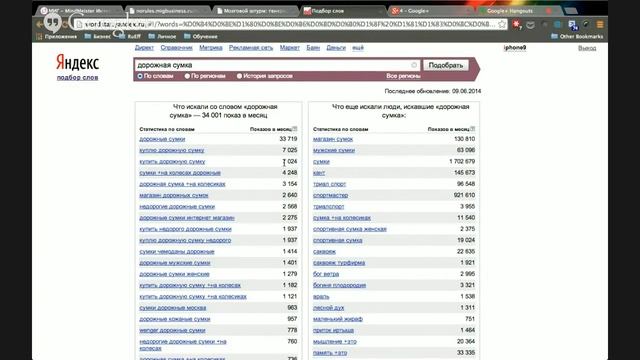Open the магазин дорожных сумок keyword link
The width and height of the screenshot is (640, 360).
tap(173, 195)
